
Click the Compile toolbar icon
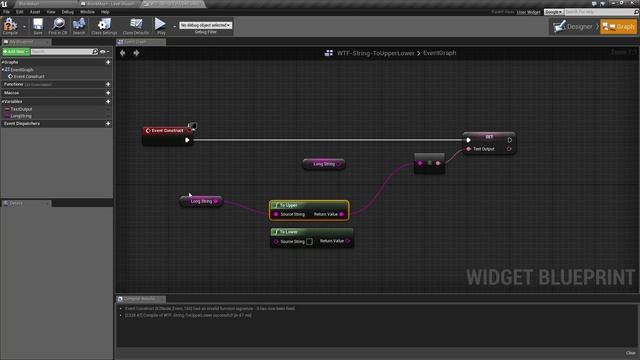[x=10, y=26]
